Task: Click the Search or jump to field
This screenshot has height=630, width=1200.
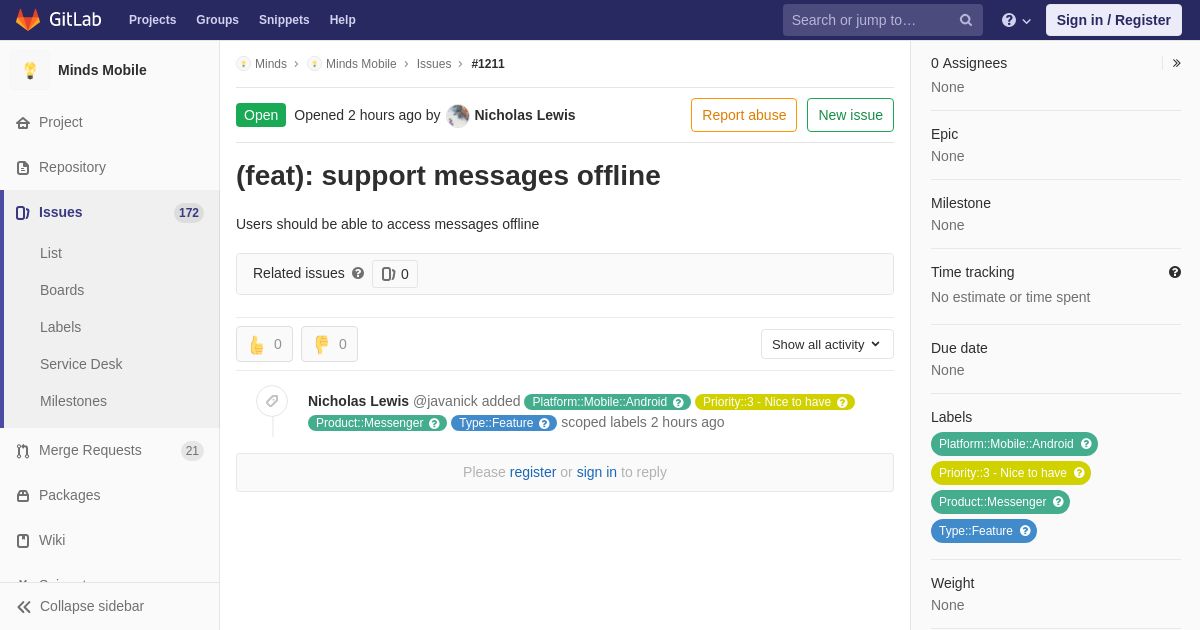Action: click(883, 20)
